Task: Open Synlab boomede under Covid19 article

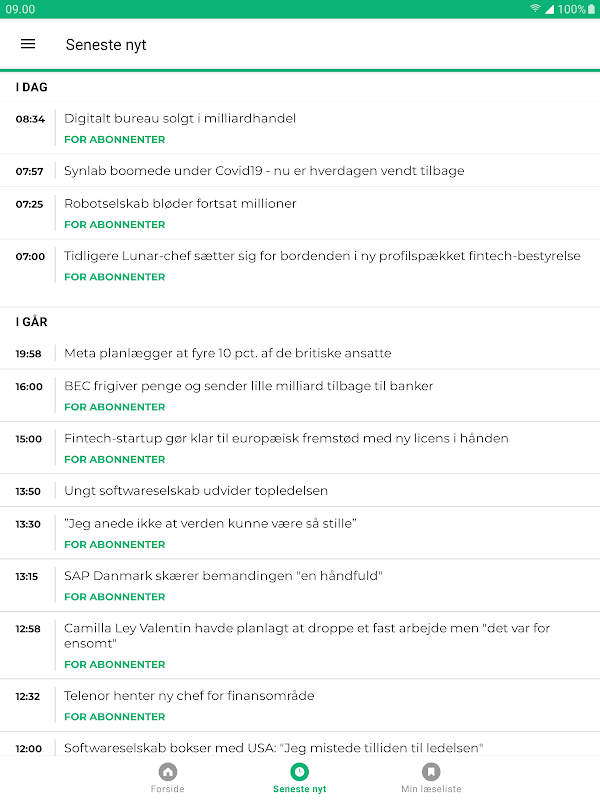Action: [300, 170]
